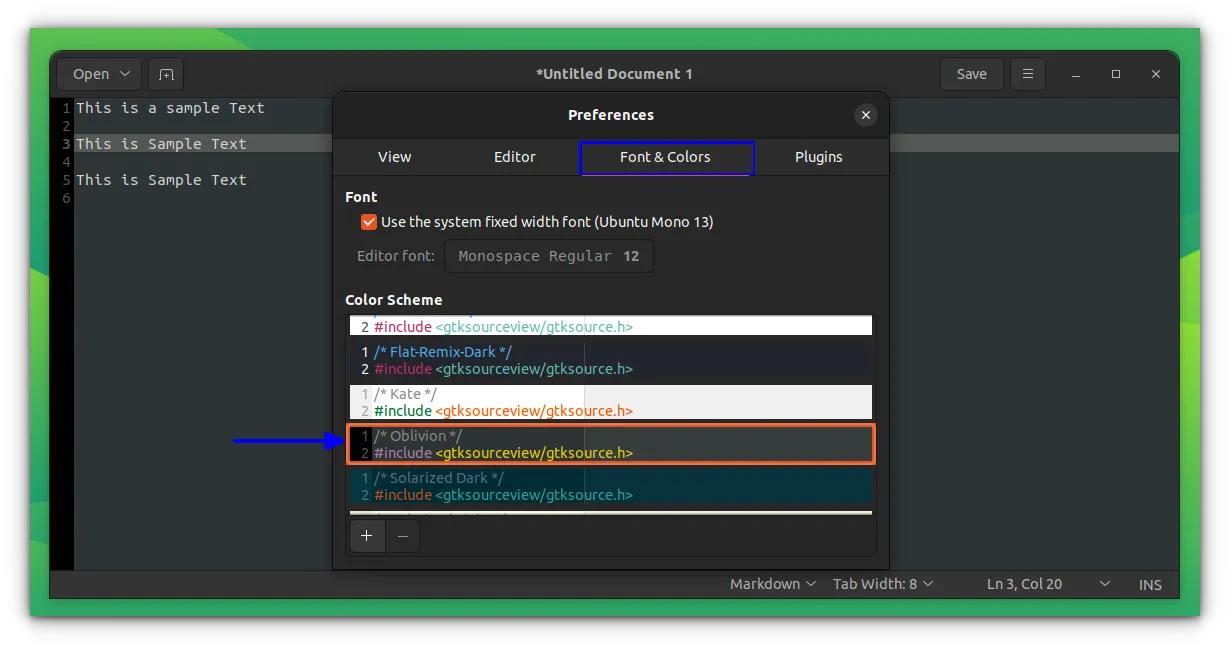Open the Plugins tab
This screenshot has width=1230, height=648.
[x=818, y=157]
